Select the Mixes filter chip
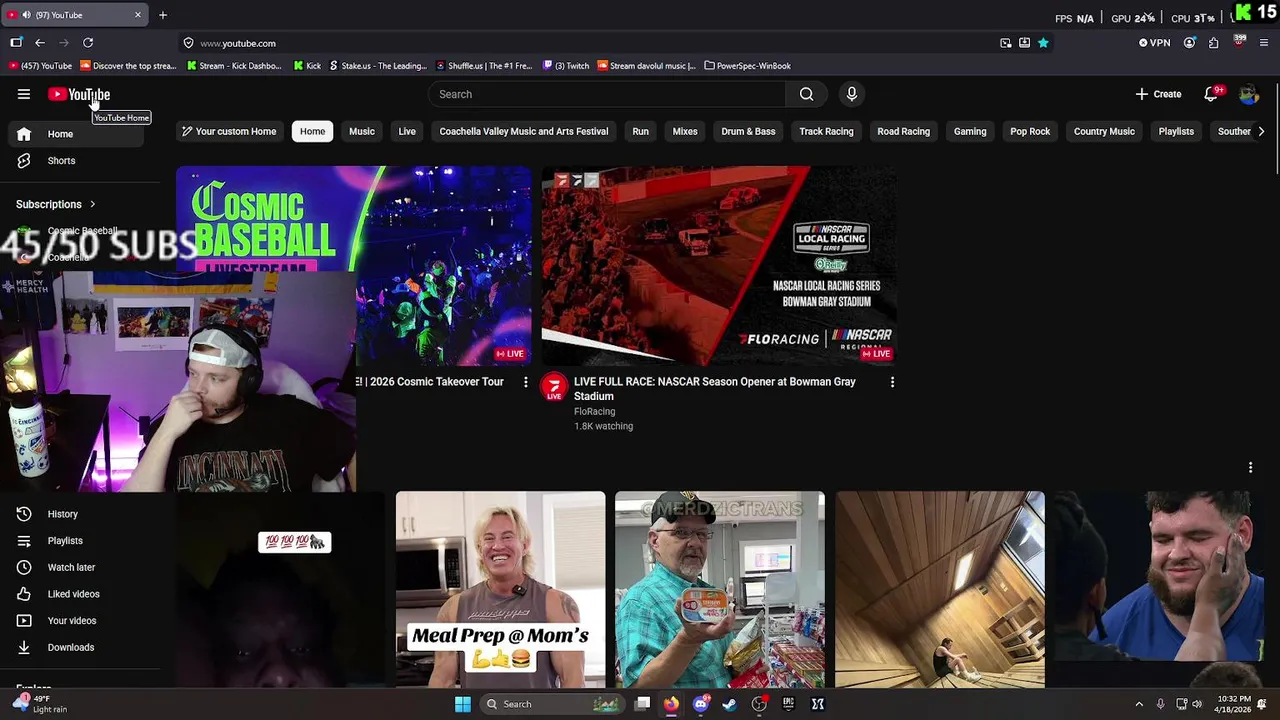This screenshot has width=1280, height=720. 685,131
